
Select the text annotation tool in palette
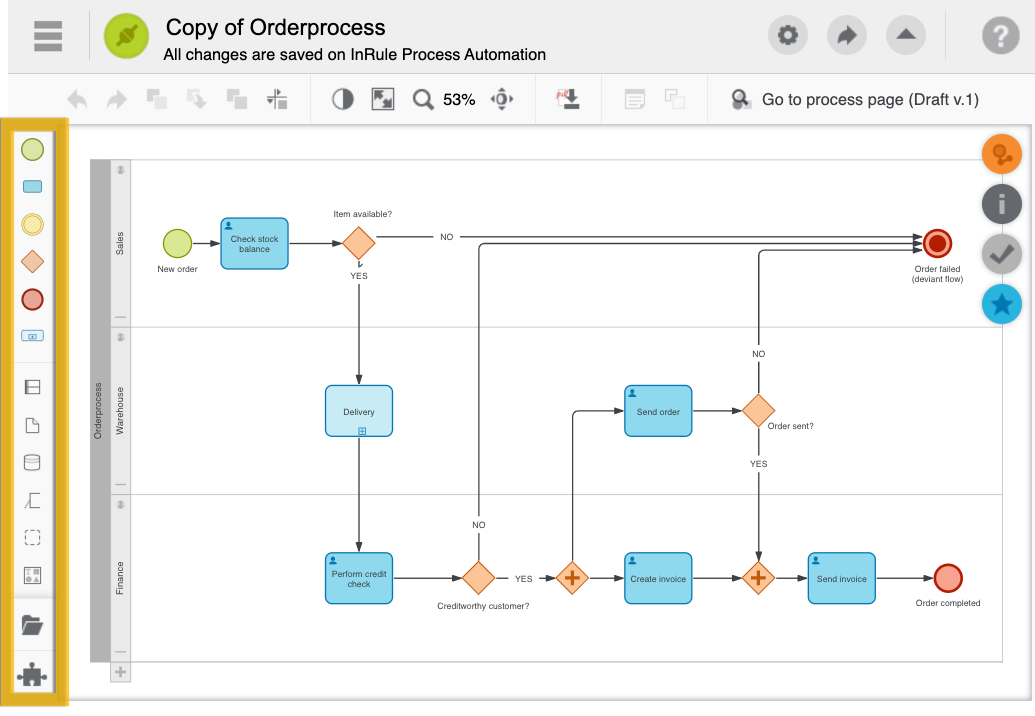pyautogui.click(x=32, y=500)
